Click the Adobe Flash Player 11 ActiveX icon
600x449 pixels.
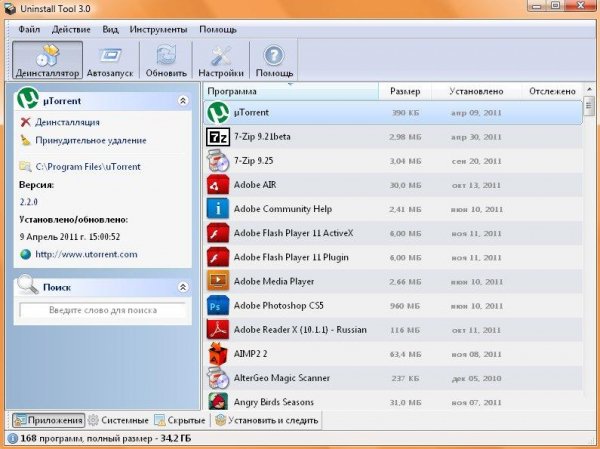point(218,233)
